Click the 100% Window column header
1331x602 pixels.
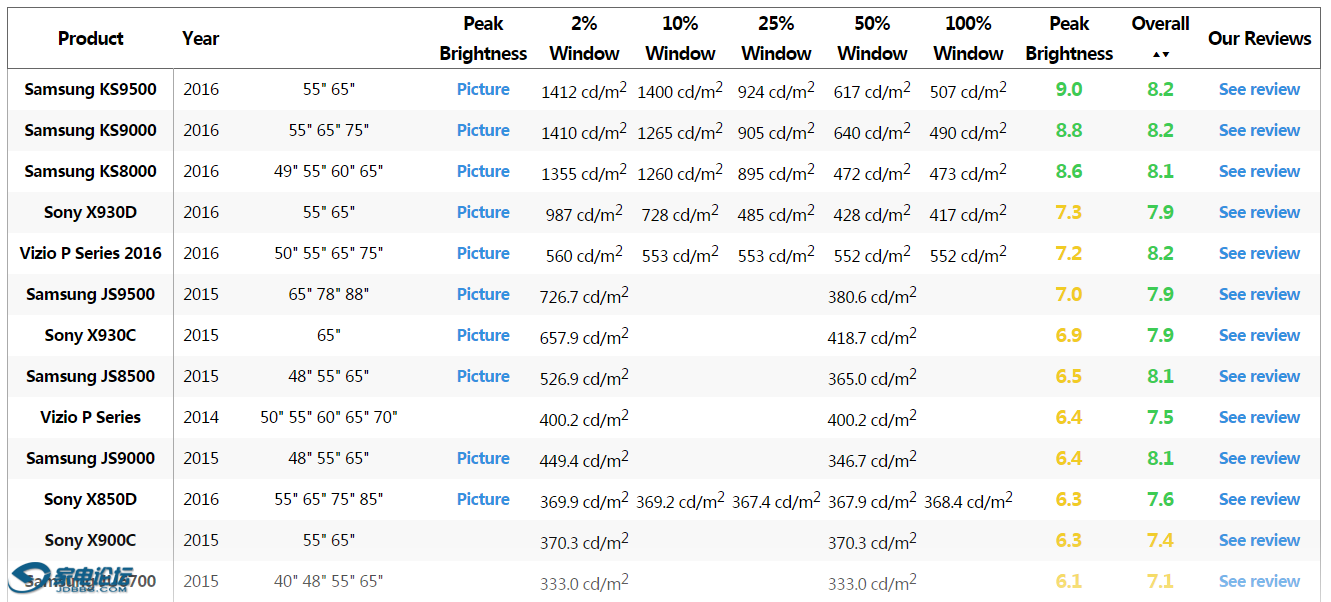coord(968,39)
